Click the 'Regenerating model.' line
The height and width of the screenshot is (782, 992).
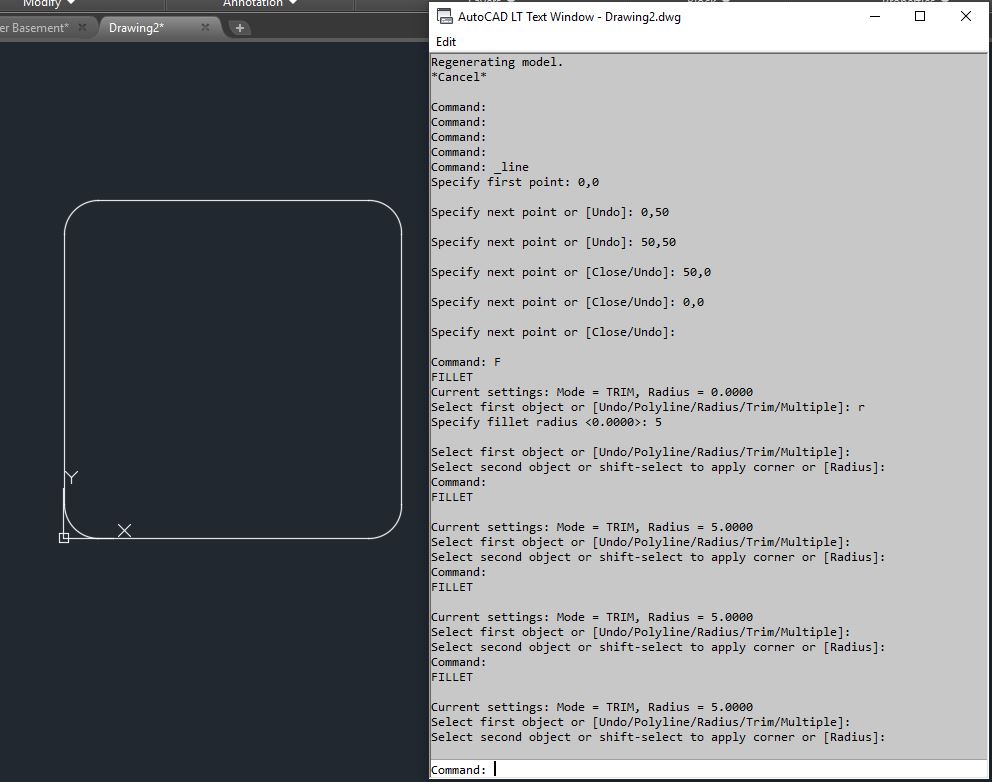tap(497, 62)
